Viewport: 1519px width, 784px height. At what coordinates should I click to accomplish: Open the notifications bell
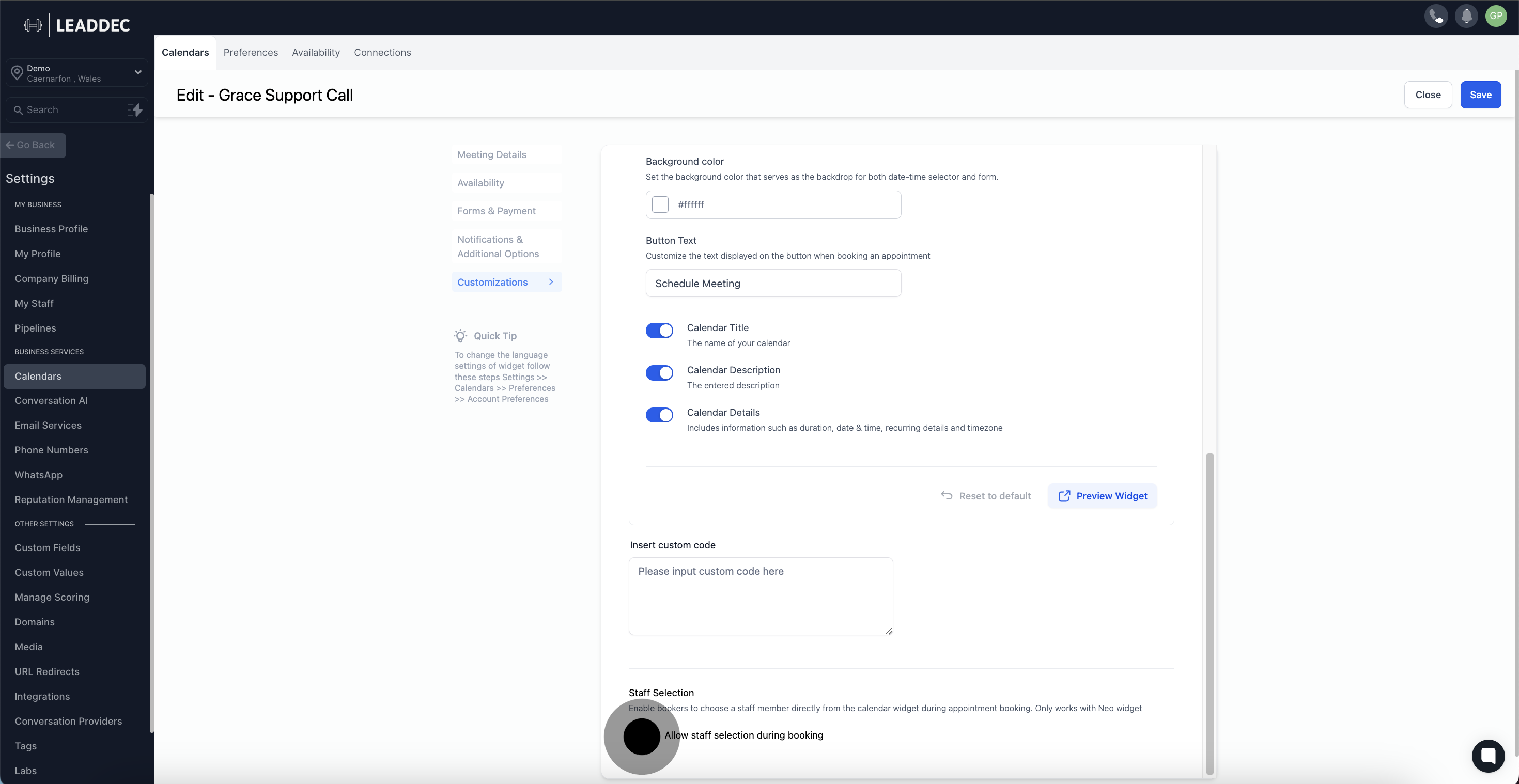tap(1466, 16)
